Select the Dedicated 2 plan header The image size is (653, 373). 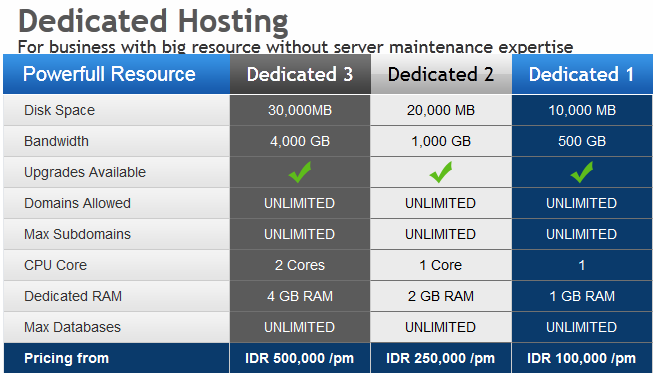(441, 75)
